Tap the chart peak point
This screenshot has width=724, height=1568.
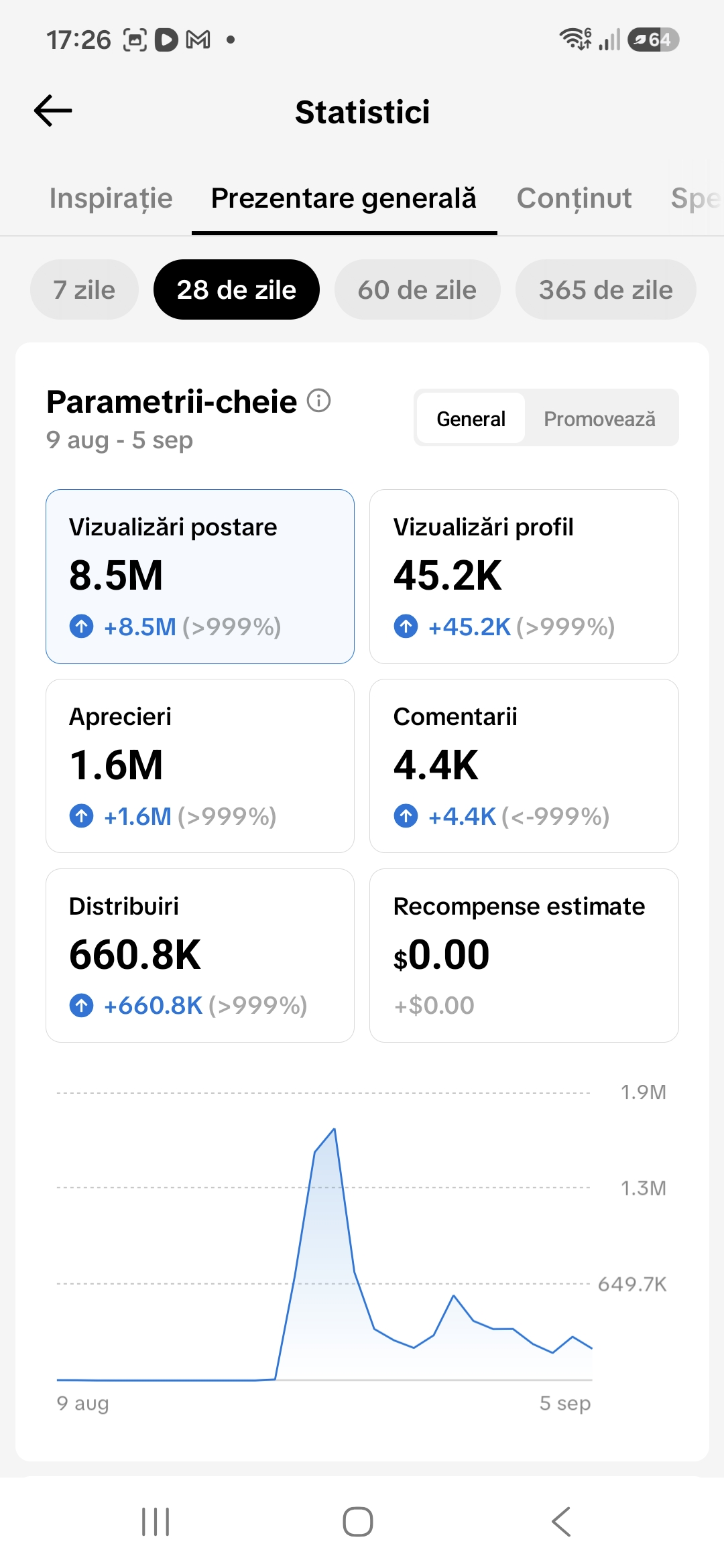coord(335,1129)
